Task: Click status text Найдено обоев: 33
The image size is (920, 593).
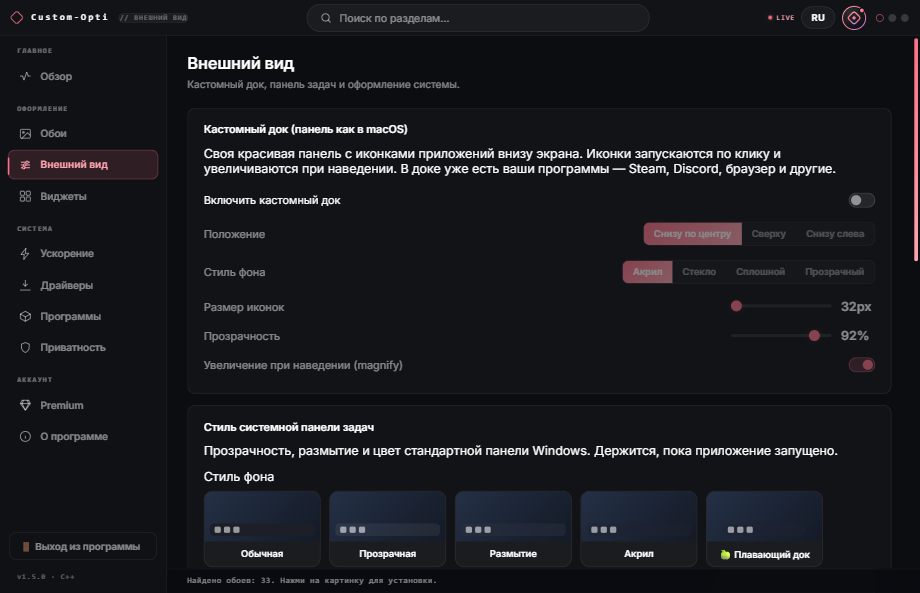Action: click(231, 581)
